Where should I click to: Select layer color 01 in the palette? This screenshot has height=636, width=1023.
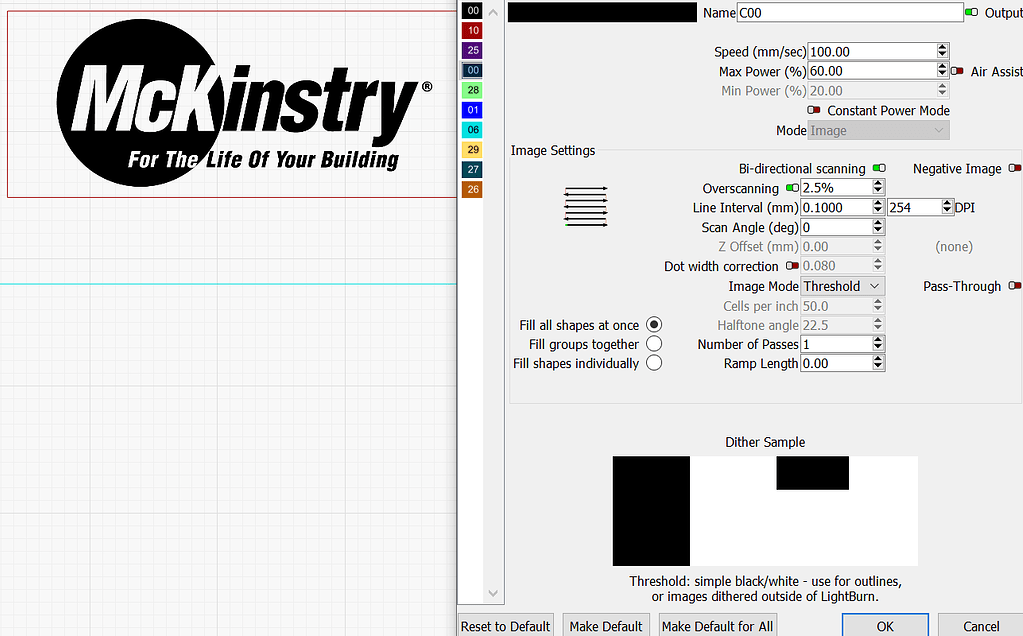[471, 109]
